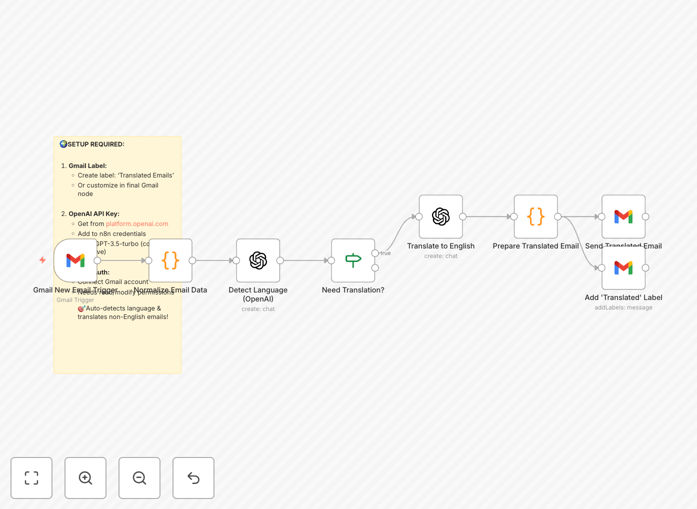Viewport: 697px width, 509px height.
Task: Click the input connector of Translate to English
Action: (x=419, y=216)
